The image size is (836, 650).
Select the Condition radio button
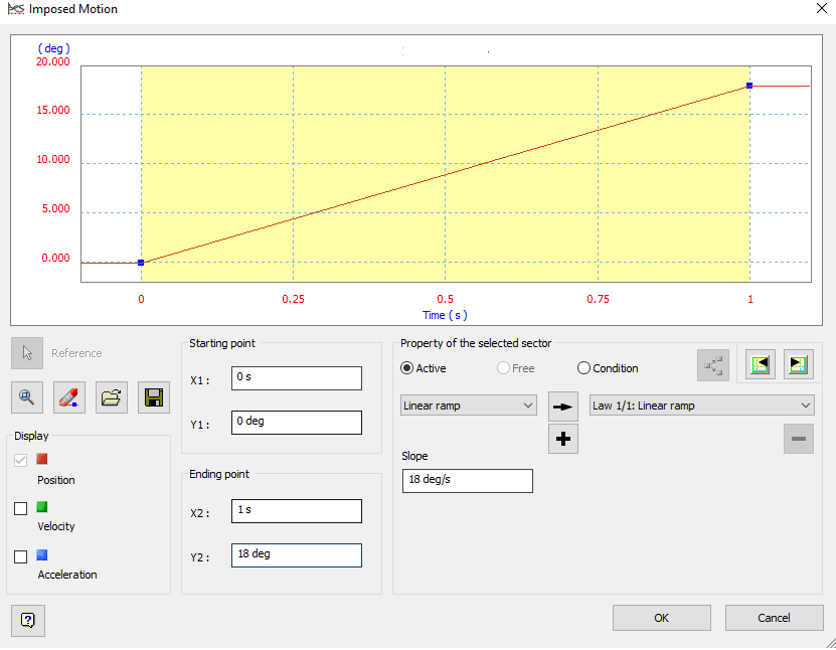click(583, 368)
